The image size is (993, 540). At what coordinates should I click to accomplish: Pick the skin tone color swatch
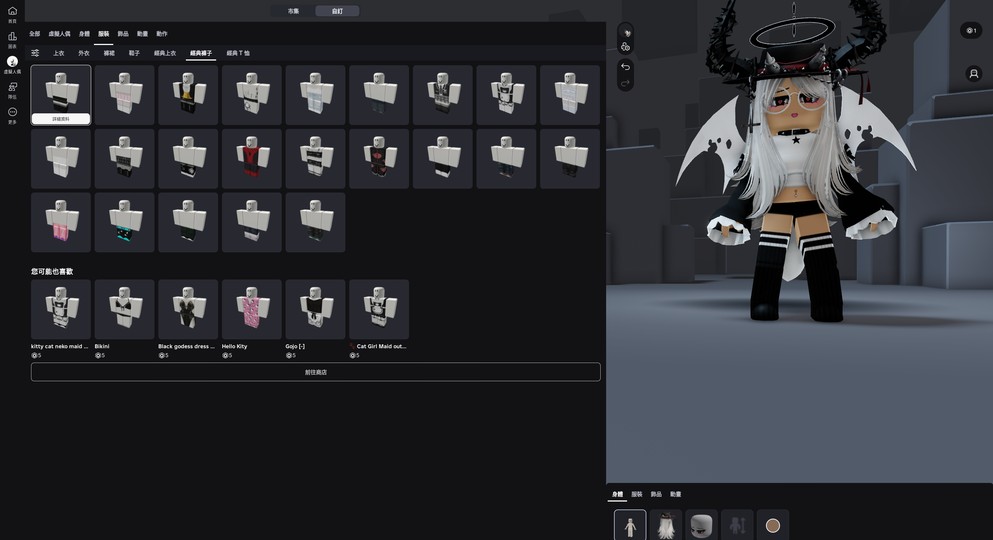(773, 526)
